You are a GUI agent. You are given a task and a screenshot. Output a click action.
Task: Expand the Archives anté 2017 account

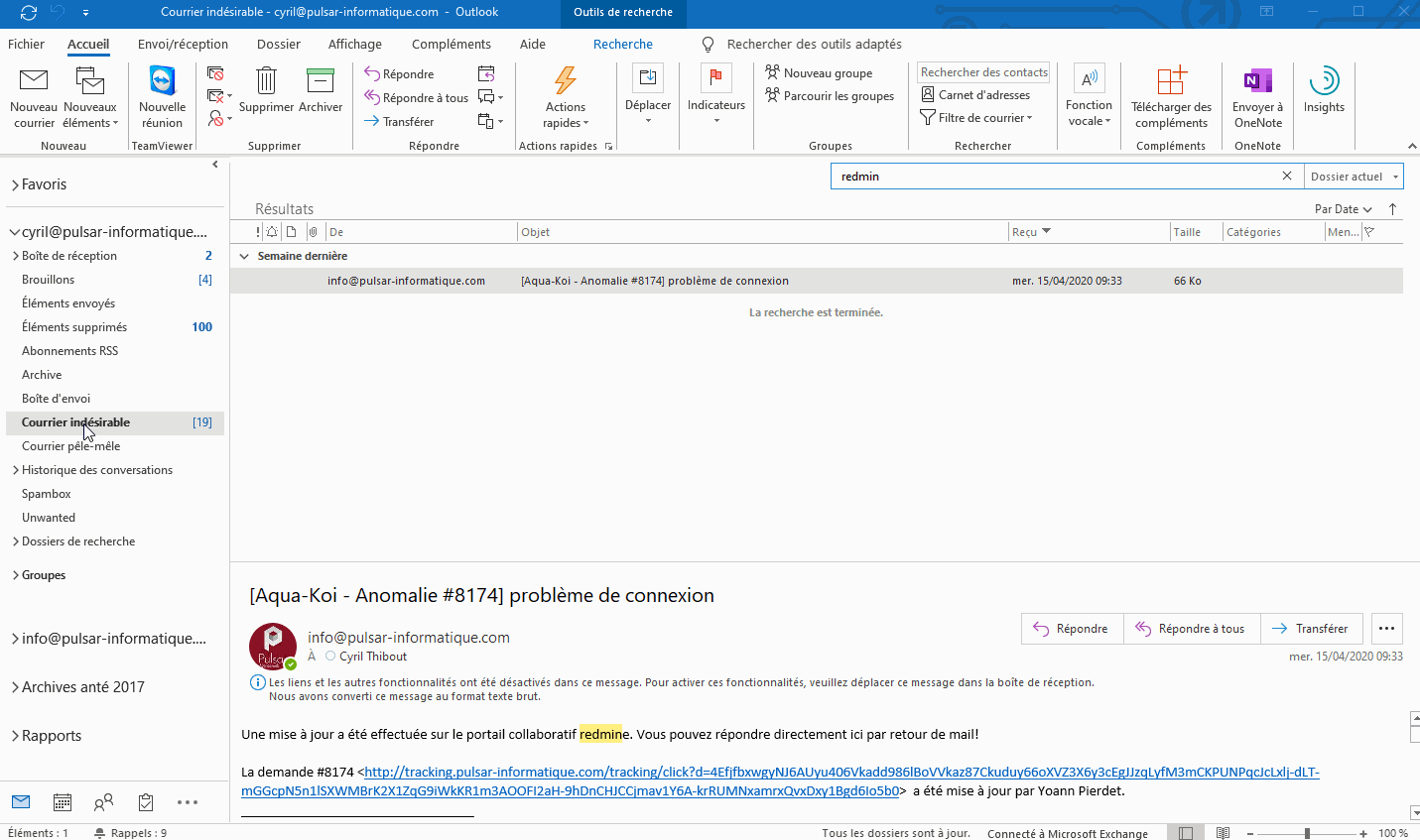pos(15,687)
